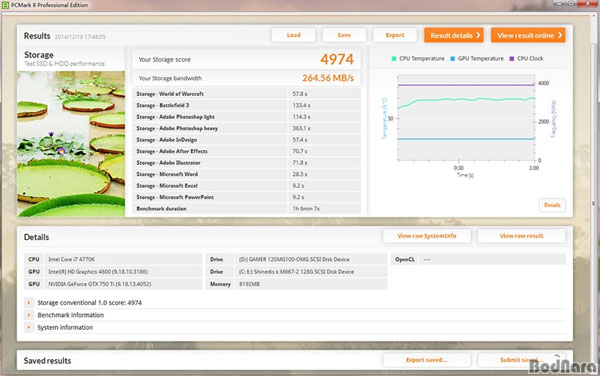Click View raw result
Image resolution: width=600 pixels, height=376 pixels.
click(x=522, y=236)
